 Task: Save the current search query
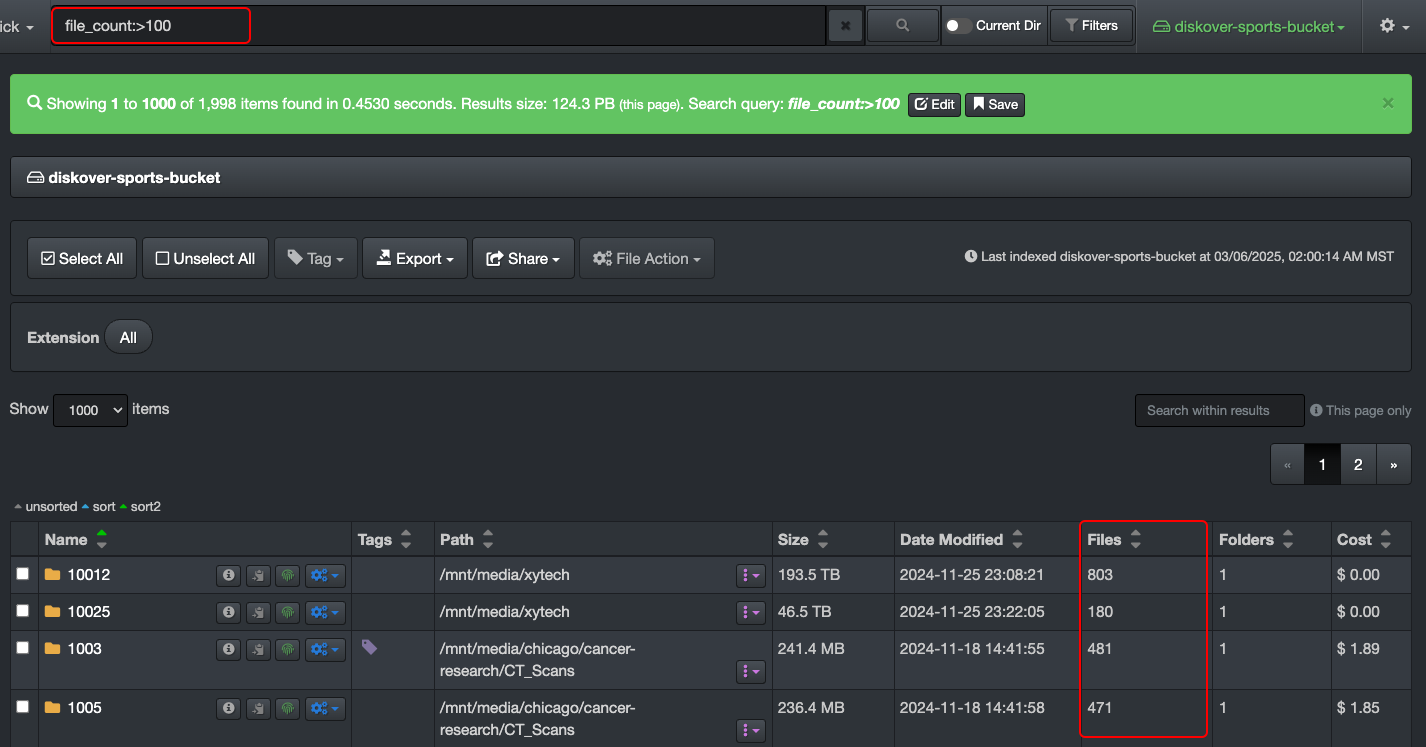[x=994, y=104]
